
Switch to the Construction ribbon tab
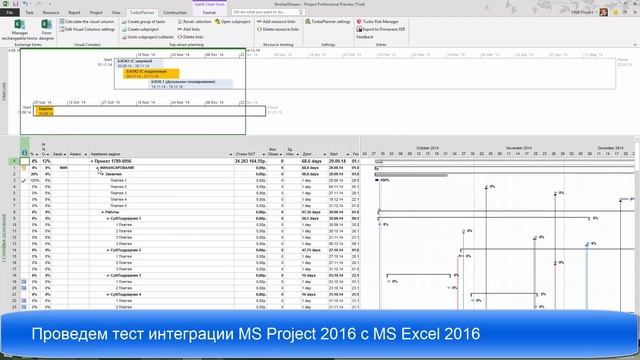(x=175, y=13)
